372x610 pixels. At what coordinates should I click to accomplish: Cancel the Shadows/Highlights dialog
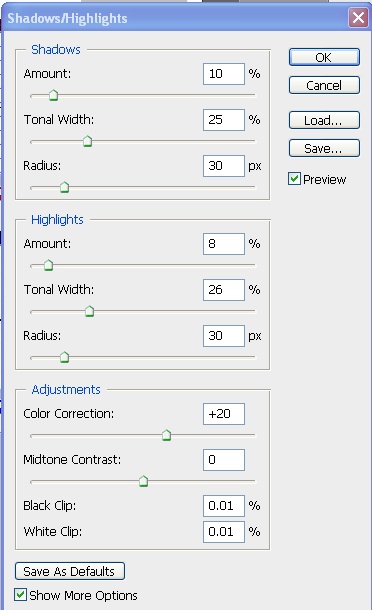[324, 85]
